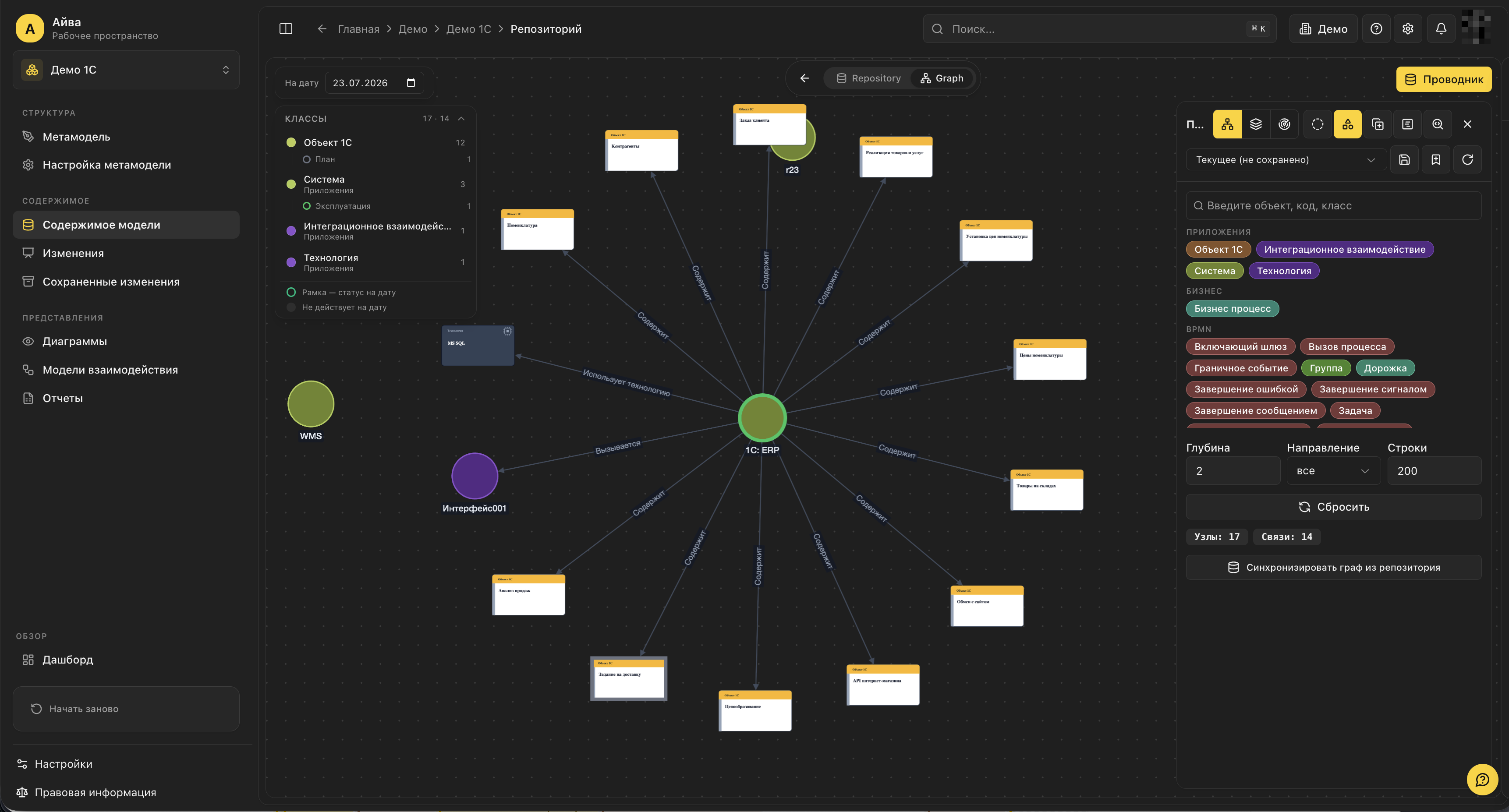Open the Демо 1С breadcrumb link
This screenshot has height=812, width=1509.
[469, 29]
